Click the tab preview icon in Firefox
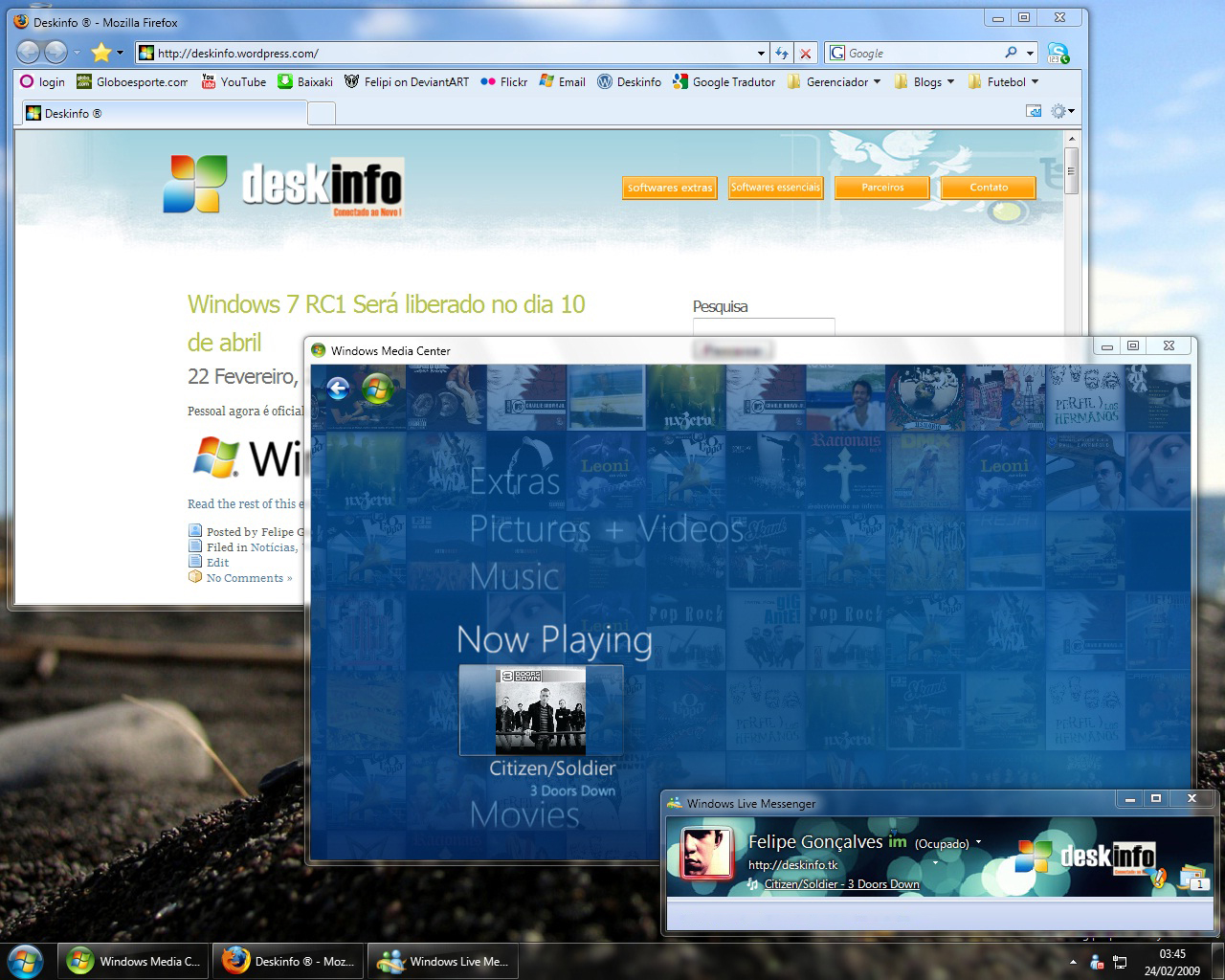1225x980 pixels. pos(1034,111)
